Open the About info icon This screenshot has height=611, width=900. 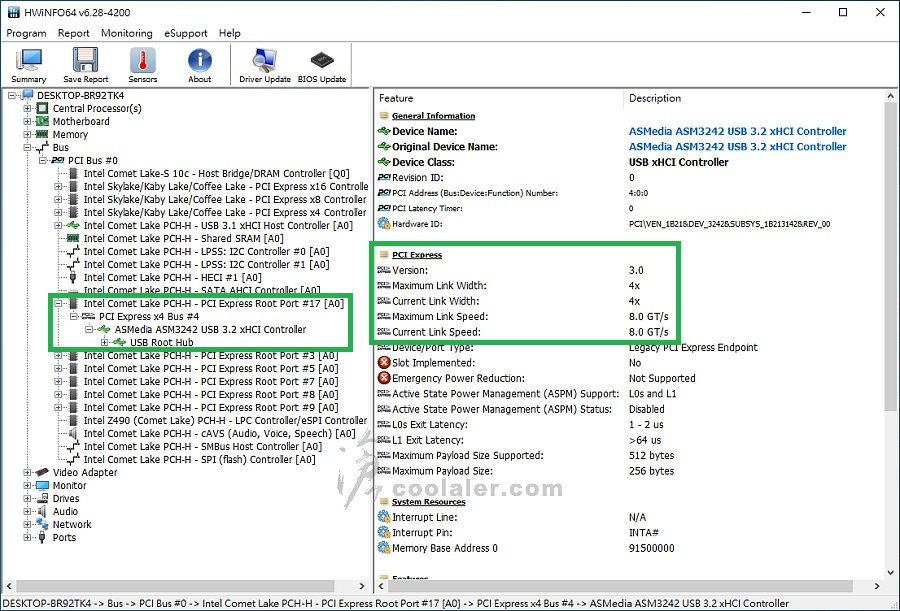[199, 60]
